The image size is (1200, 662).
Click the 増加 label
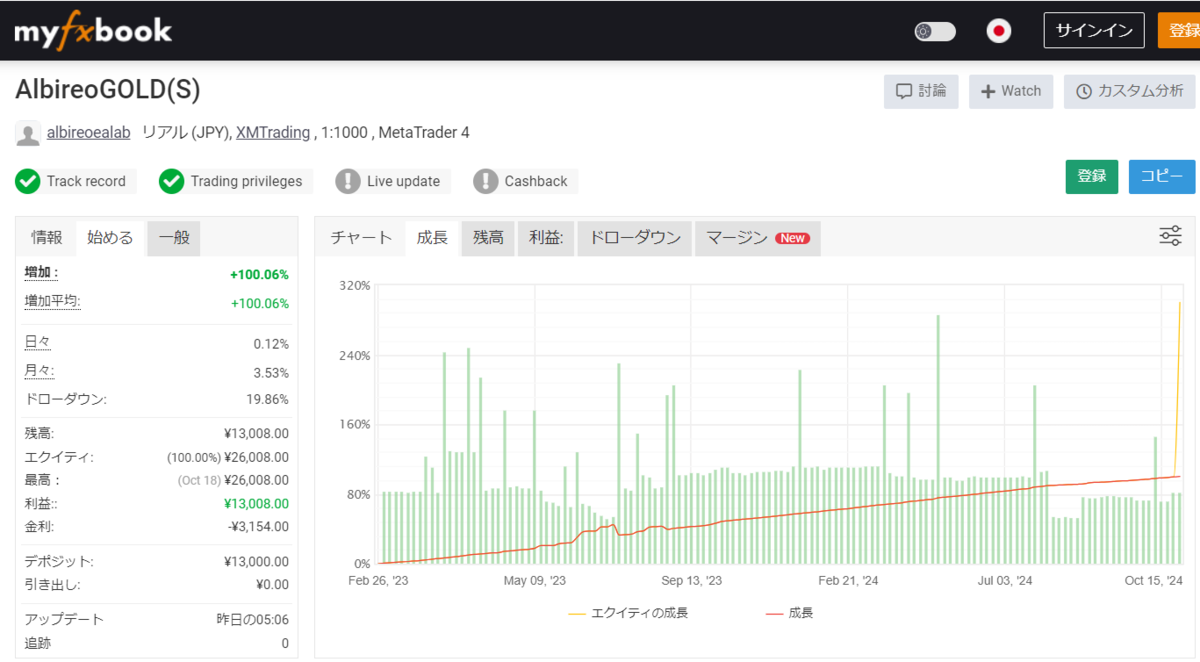[x=42, y=273]
